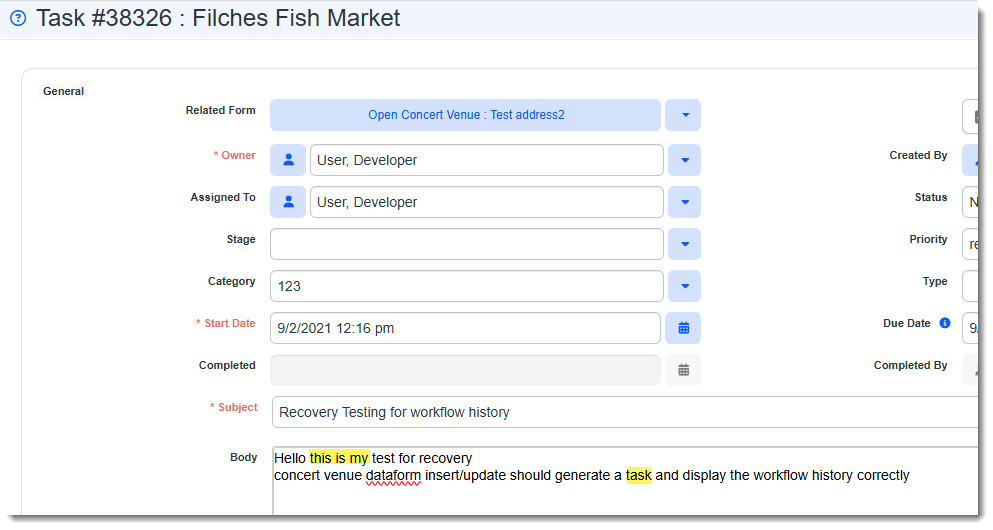The width and height of the screenshot is (993, 530).
Task: Expand the Related Form dropdown arrow
Action: click(684, 115)
